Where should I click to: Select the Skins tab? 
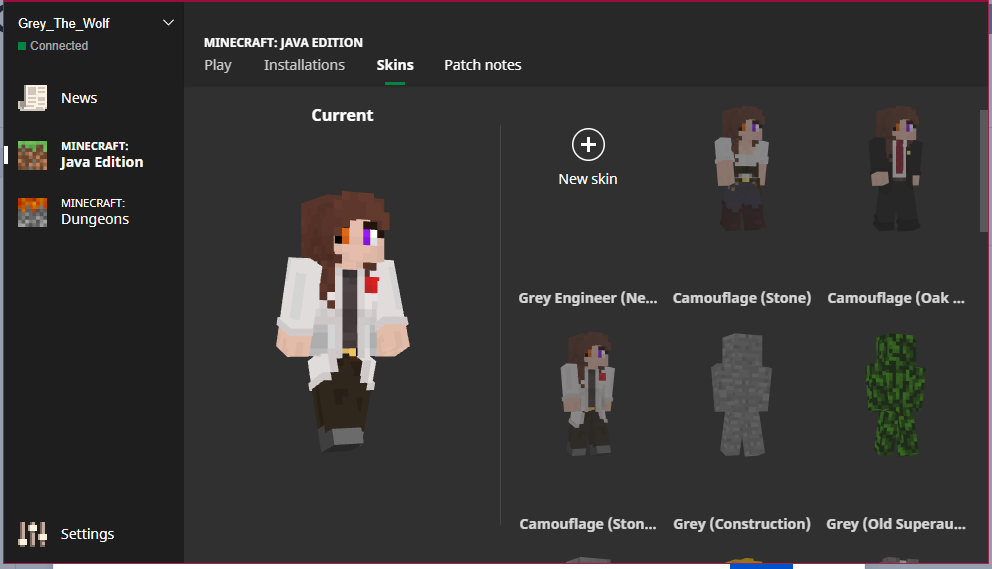point(395,65)
